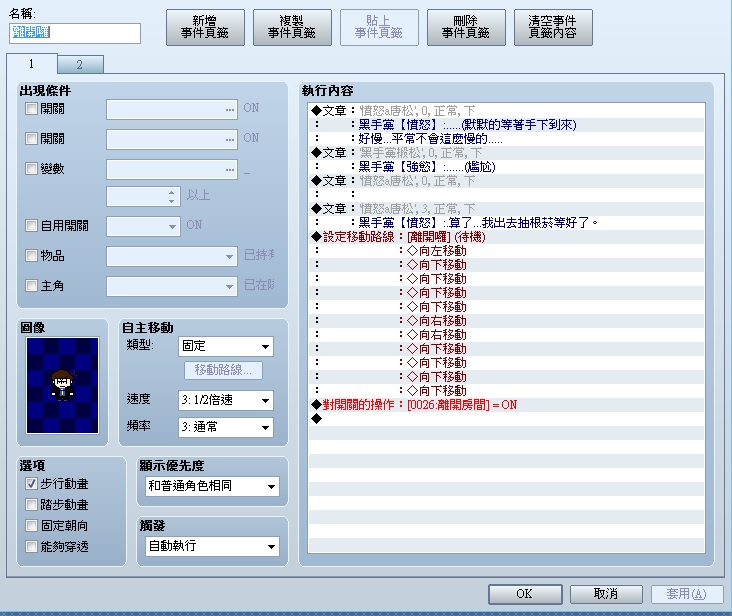Click the 刪除事件頁籤 button
The image size is (732, 616).
coord(466,27)
